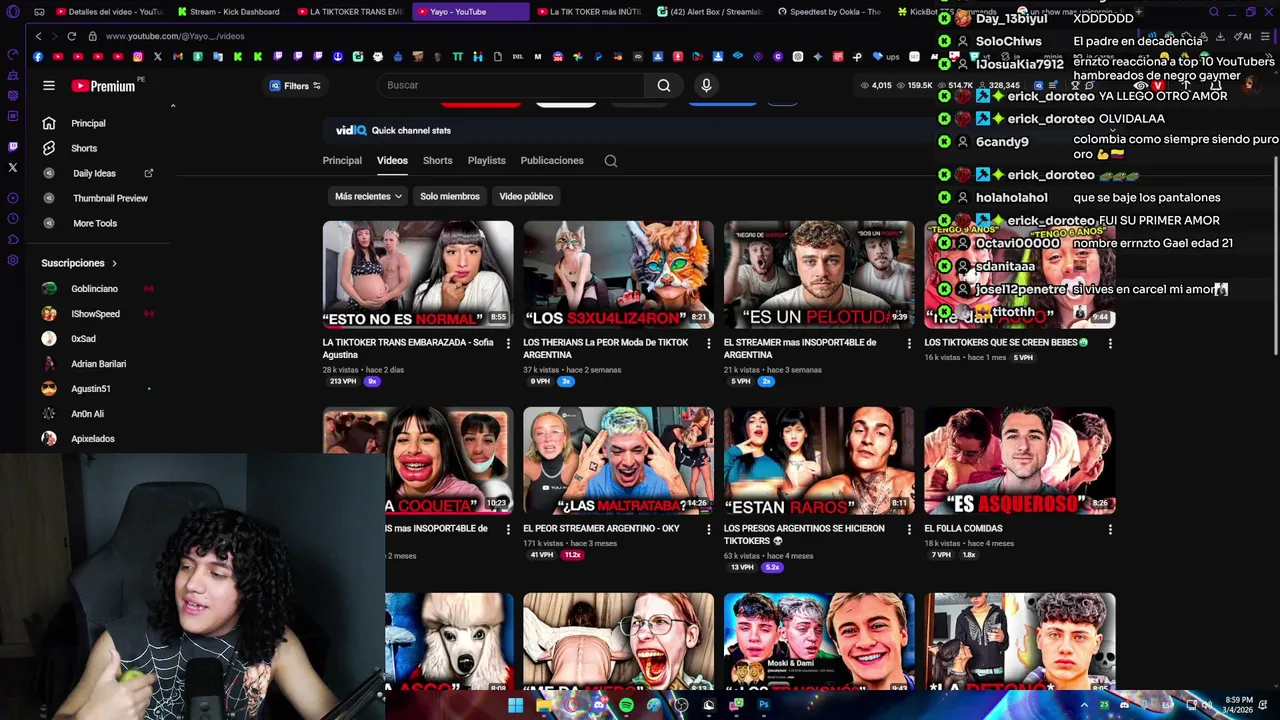The image size is (1280, 720).
Task: Open the Agustin51 subscription channel
Action: click(90, 389)
